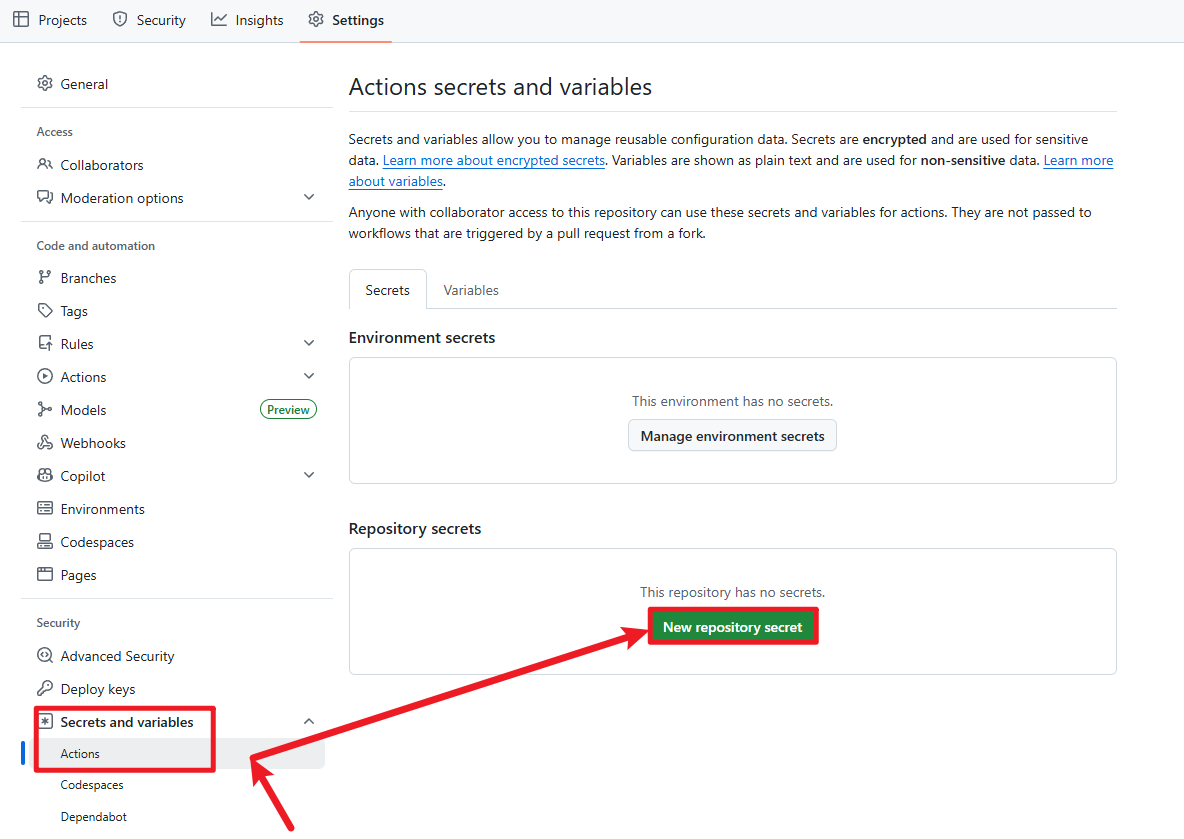Click the General gear icon in sidebar
The height and width of the screenshot is (839, 1184).
45,84
